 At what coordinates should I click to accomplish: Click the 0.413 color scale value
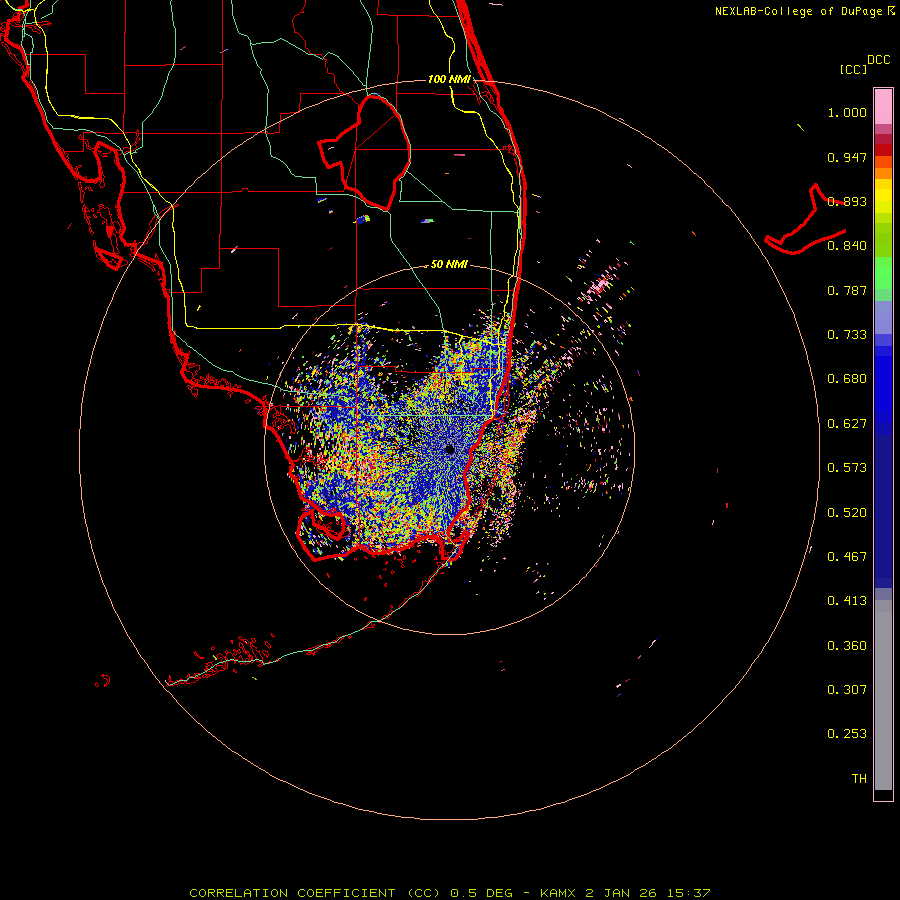click(x=847, y=601)
